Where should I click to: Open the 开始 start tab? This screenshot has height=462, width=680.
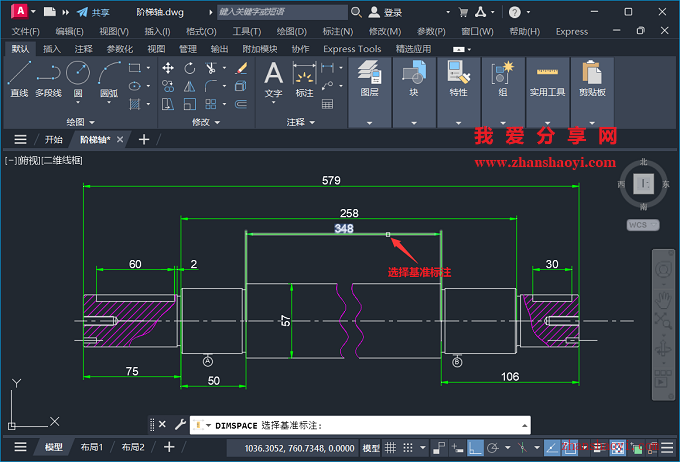54,140
